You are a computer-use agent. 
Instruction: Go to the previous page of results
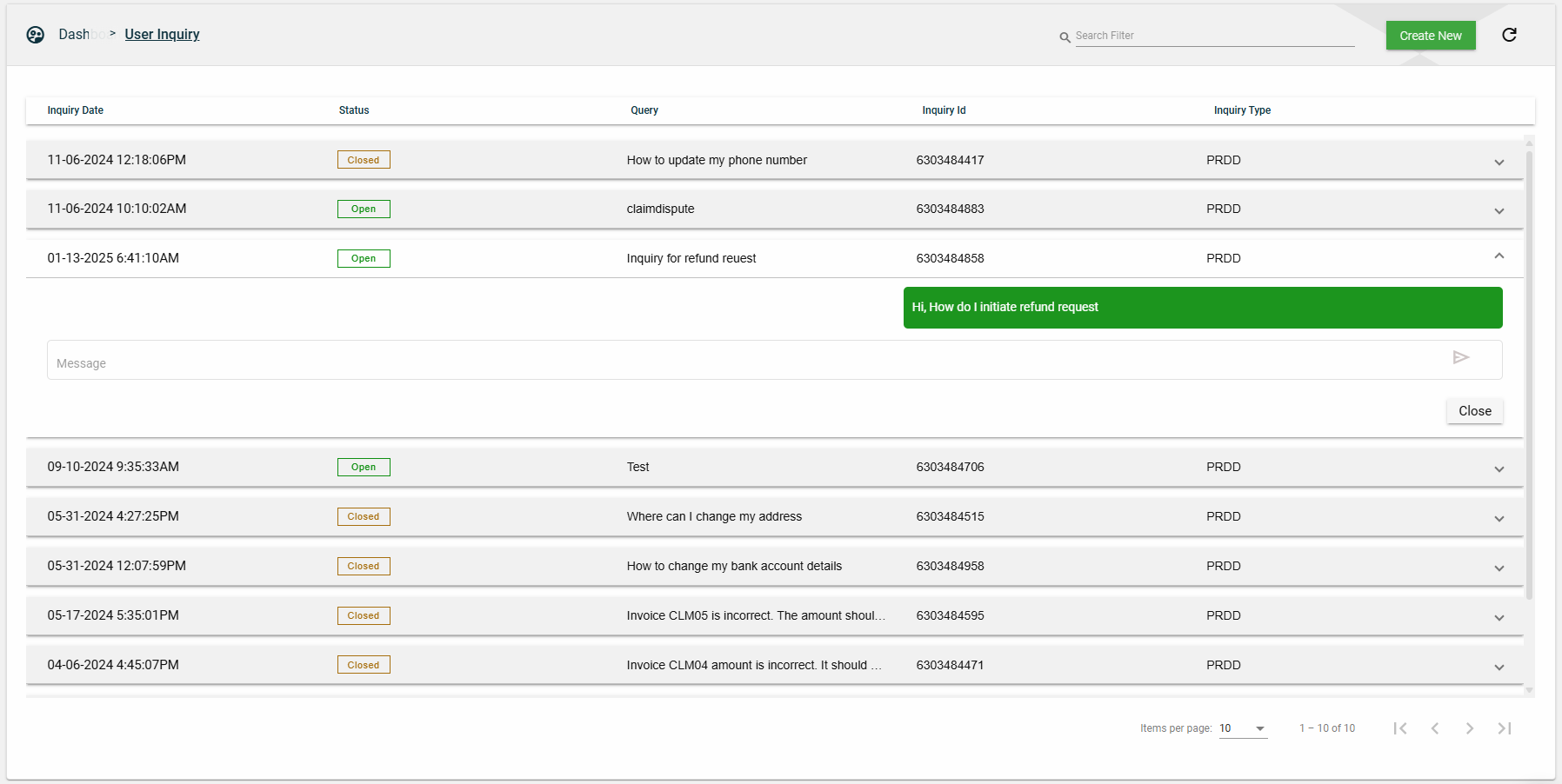(1435, 728)
